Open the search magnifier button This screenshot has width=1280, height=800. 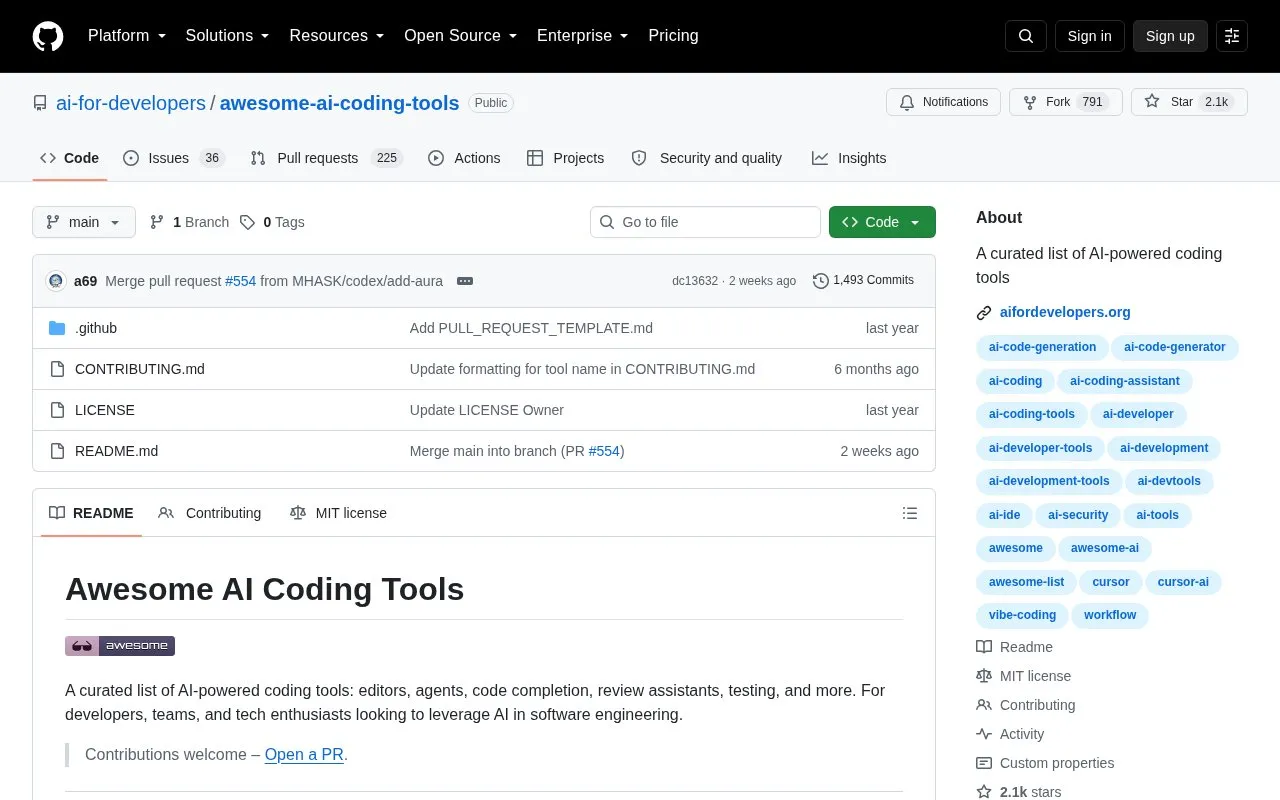1026,36
